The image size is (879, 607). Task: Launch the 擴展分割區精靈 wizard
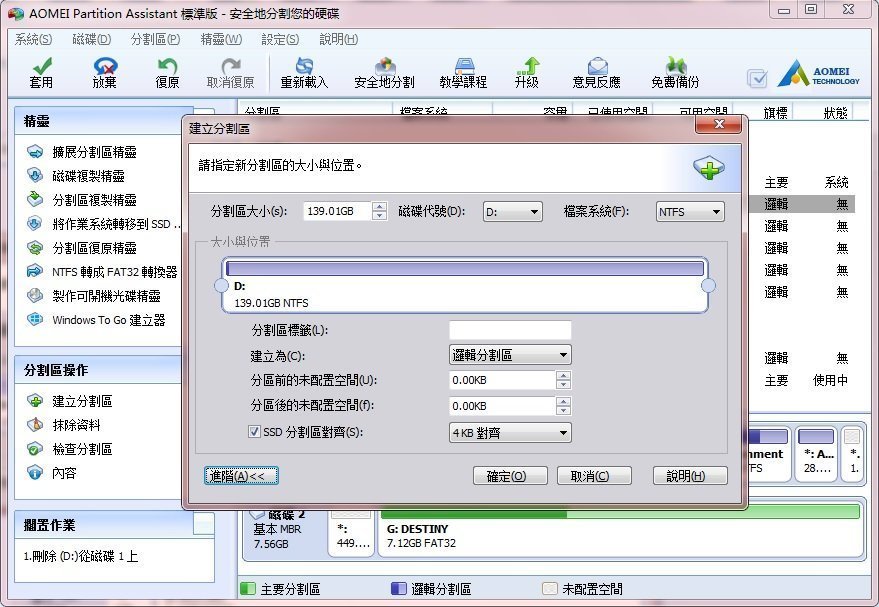pos(82,151)
